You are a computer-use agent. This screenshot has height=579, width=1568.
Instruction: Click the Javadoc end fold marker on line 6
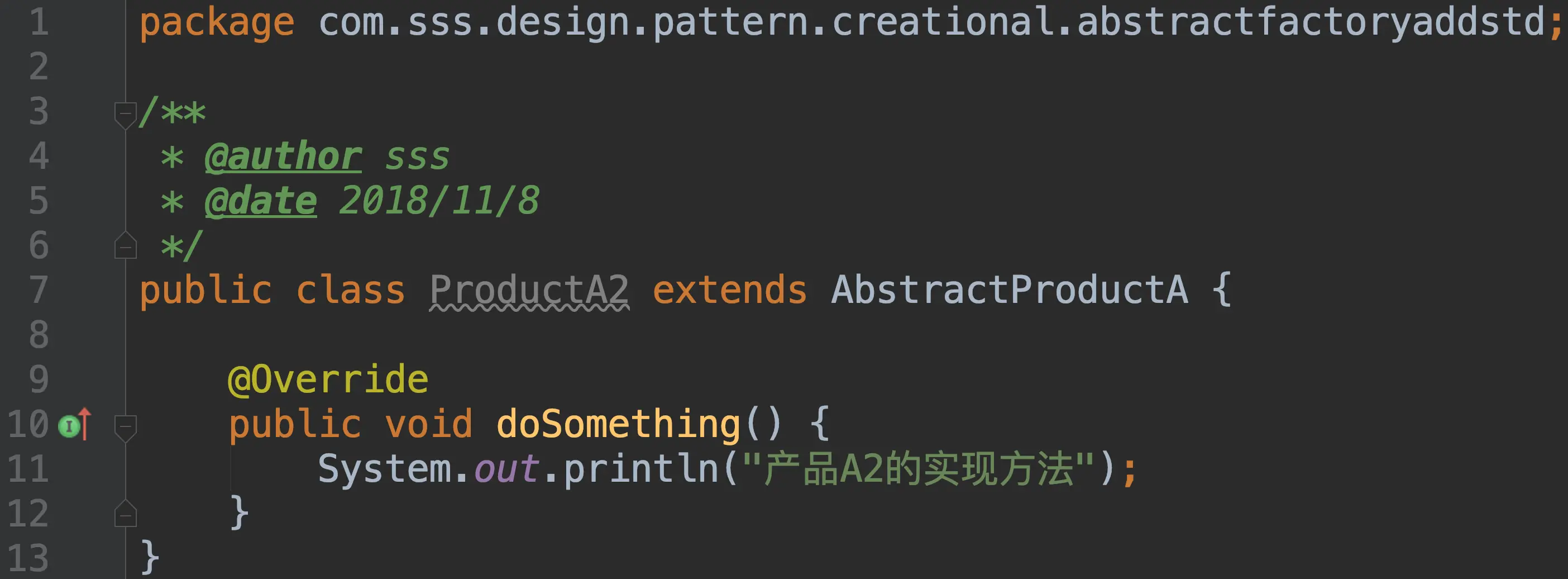pyautogui.click(x=126, y=245)
